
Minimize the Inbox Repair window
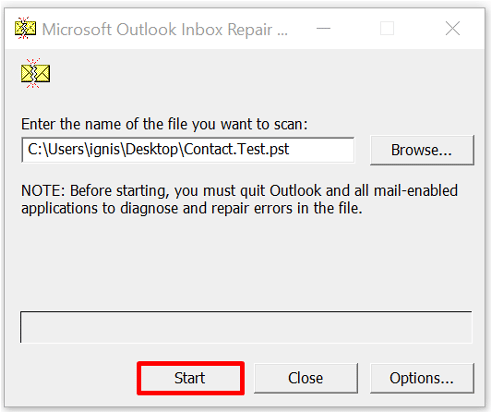[323, 29]
